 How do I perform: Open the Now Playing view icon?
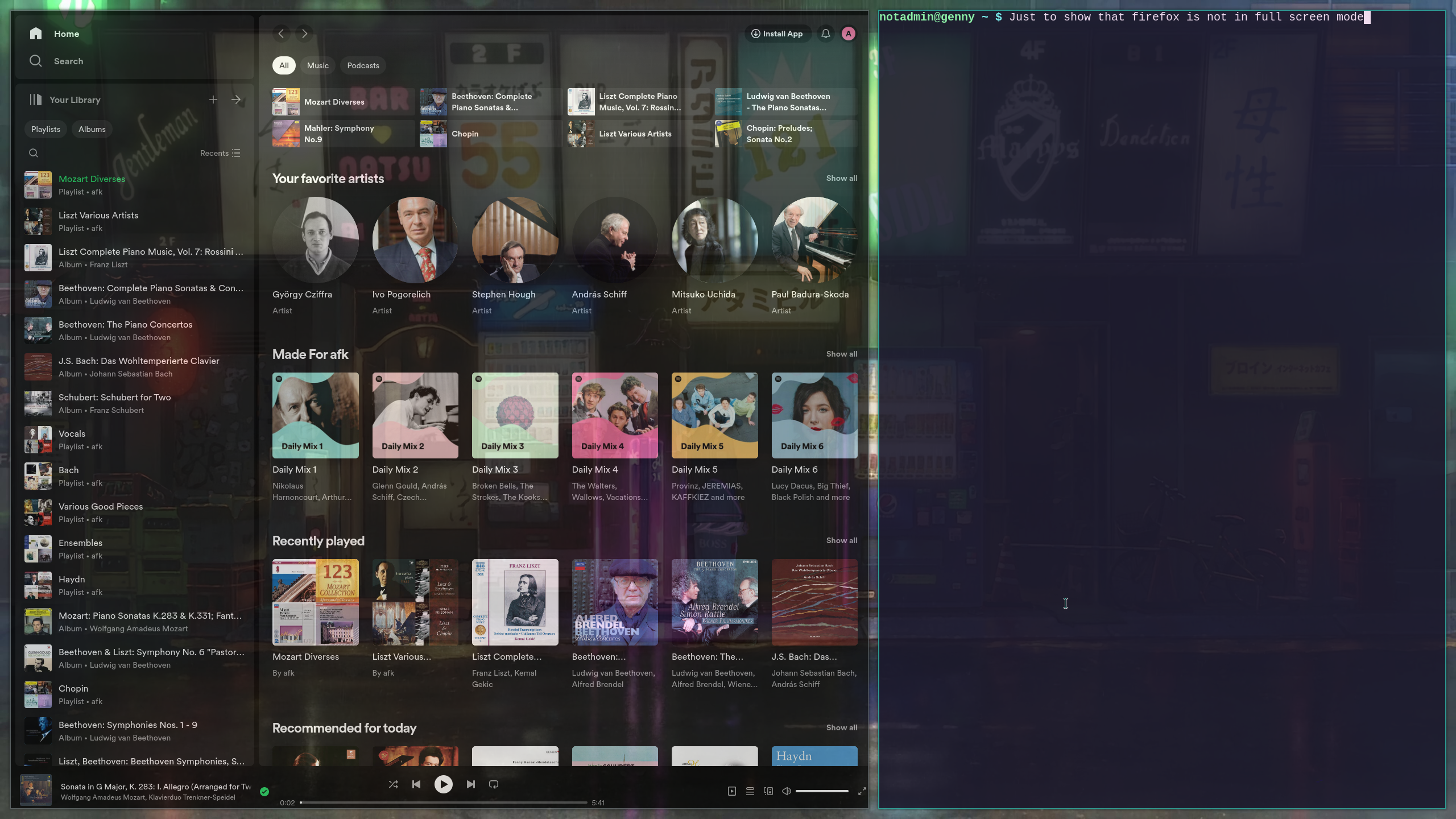732,791
